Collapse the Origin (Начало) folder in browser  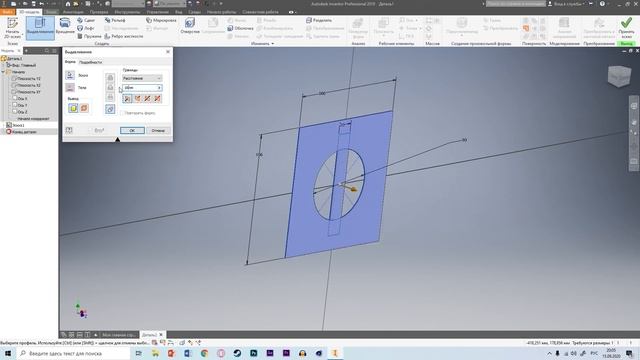pos(3,72)
